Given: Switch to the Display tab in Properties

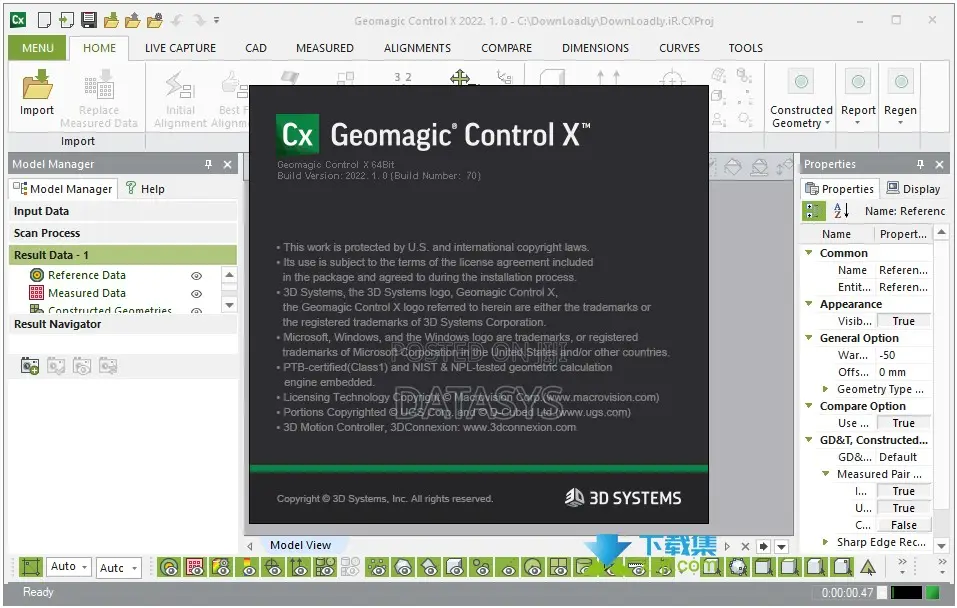Looking at the screenshot, I should tap(914, 189).
